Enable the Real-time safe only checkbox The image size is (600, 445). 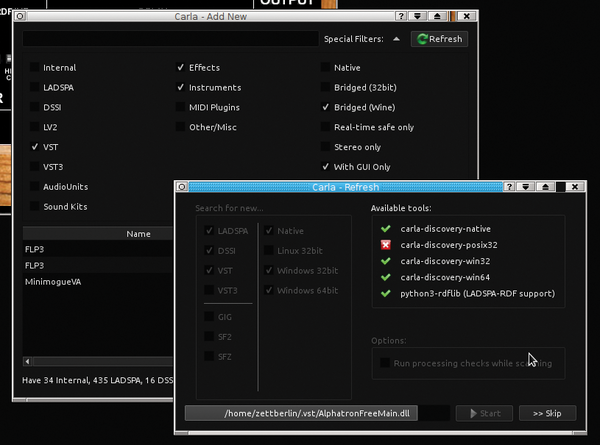click(325, 127)
